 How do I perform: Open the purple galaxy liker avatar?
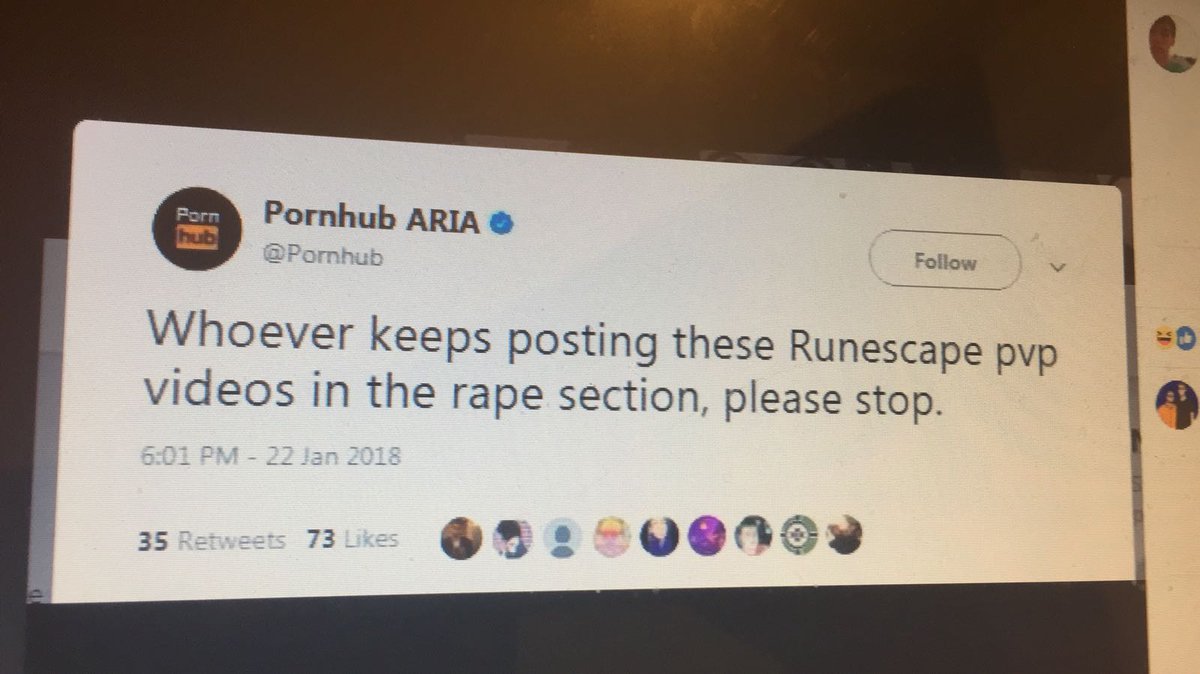(x=706, y=539)
